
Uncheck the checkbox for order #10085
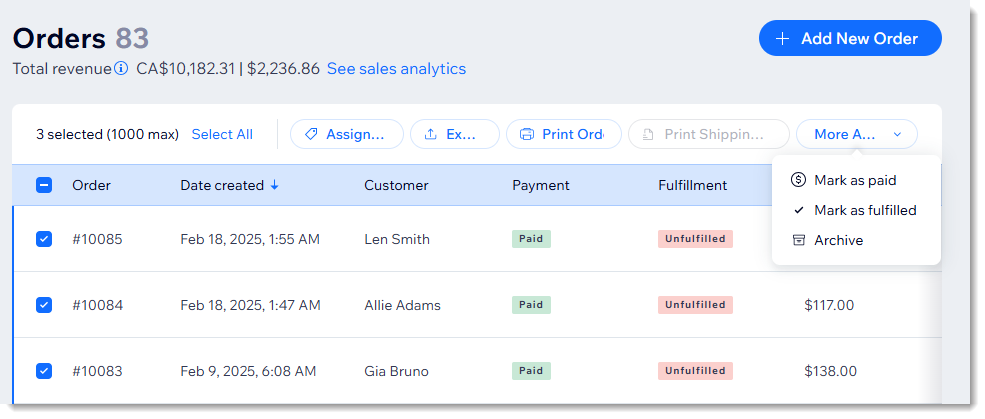tap(44, 239)
